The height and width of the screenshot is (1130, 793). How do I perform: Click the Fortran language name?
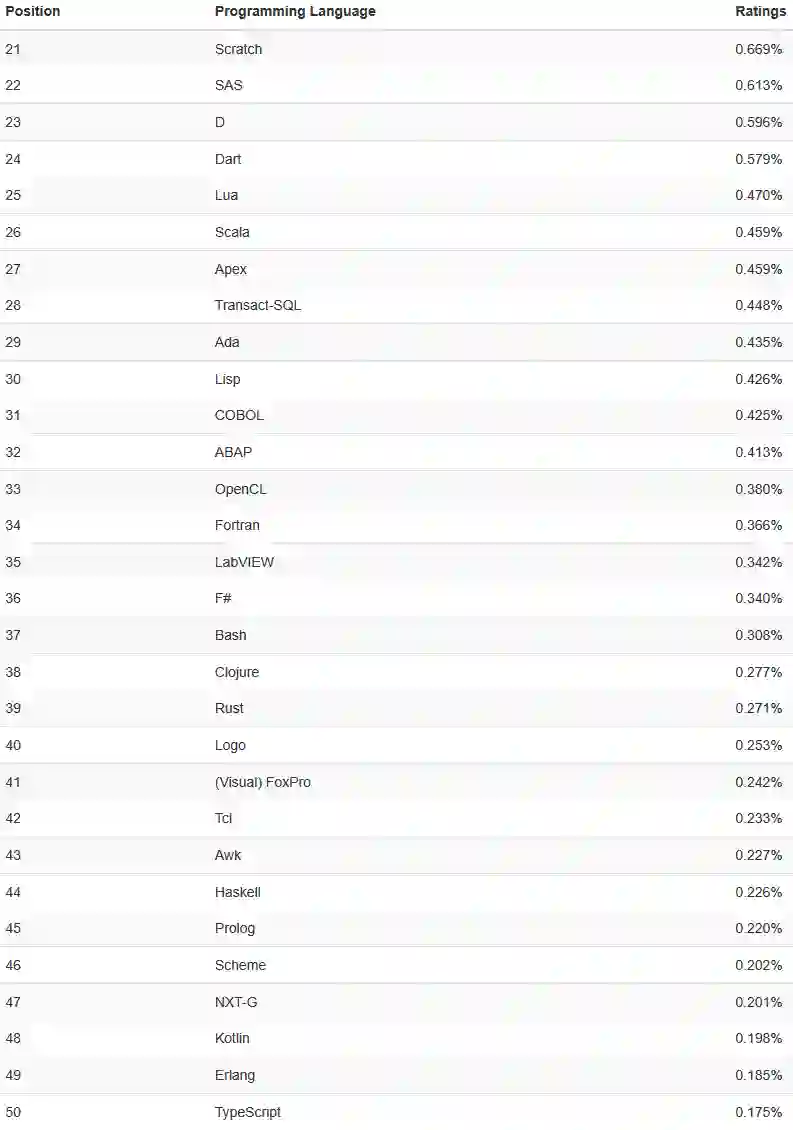[x=237, y=525]
